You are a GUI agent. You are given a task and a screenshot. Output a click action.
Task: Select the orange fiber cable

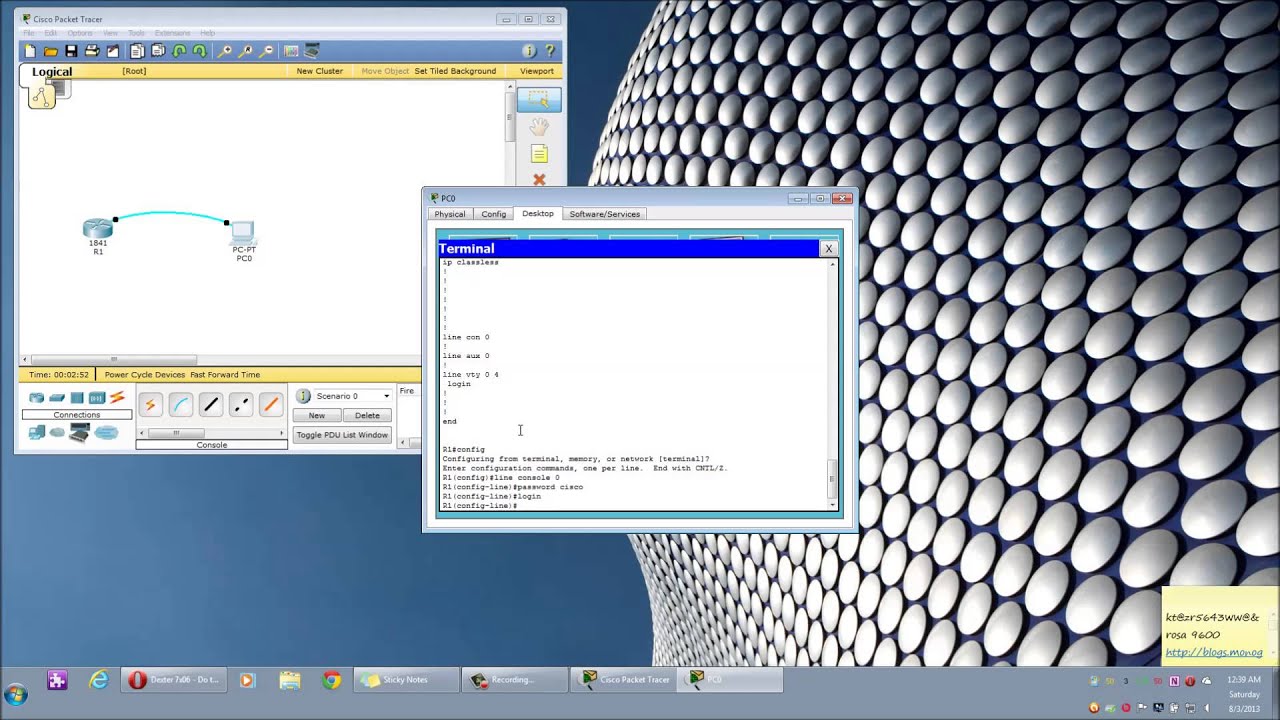pyautogui.click(x=270, y=405)
